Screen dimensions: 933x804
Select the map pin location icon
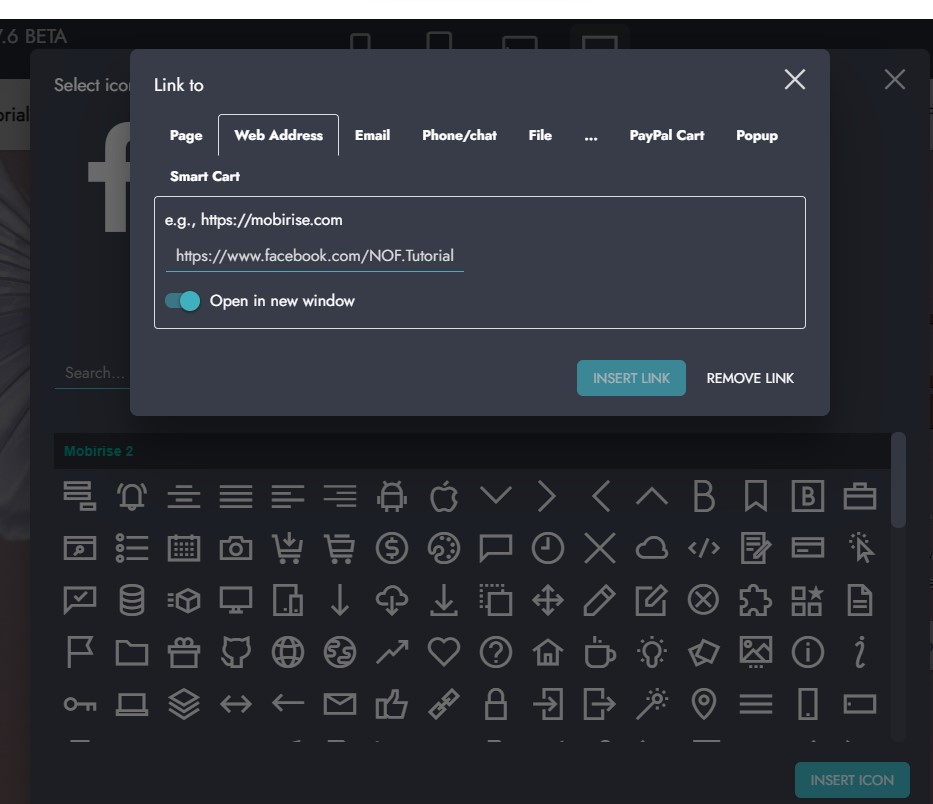coord(704,705)
